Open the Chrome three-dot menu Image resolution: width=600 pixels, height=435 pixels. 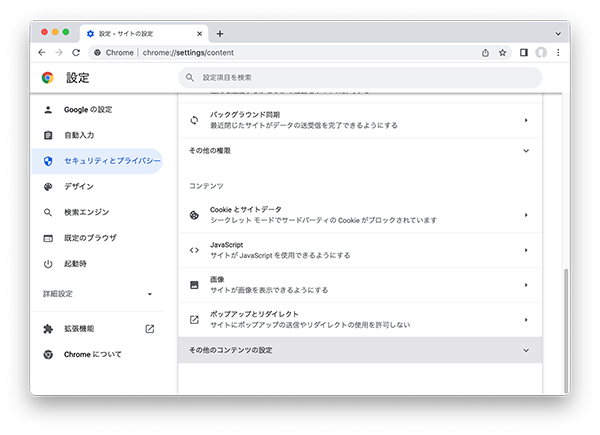(557, 52)
